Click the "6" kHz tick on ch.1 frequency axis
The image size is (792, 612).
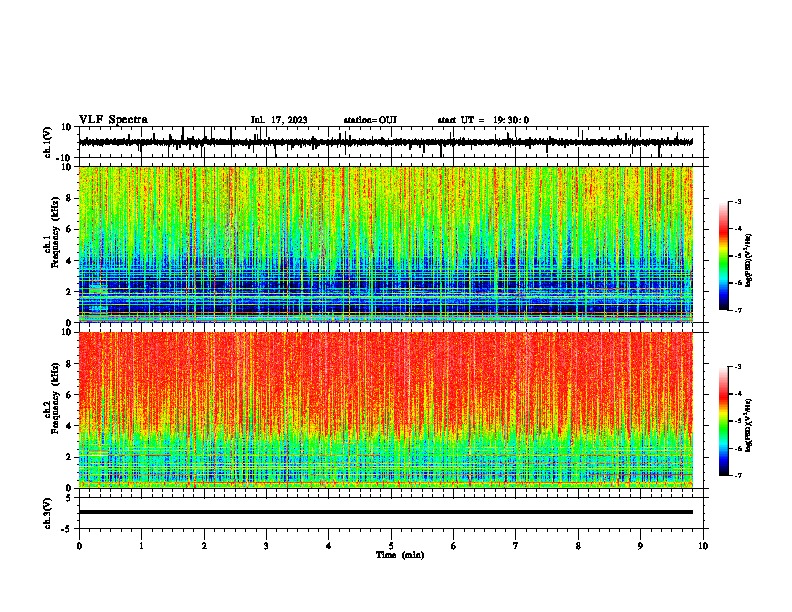(69, 229)
